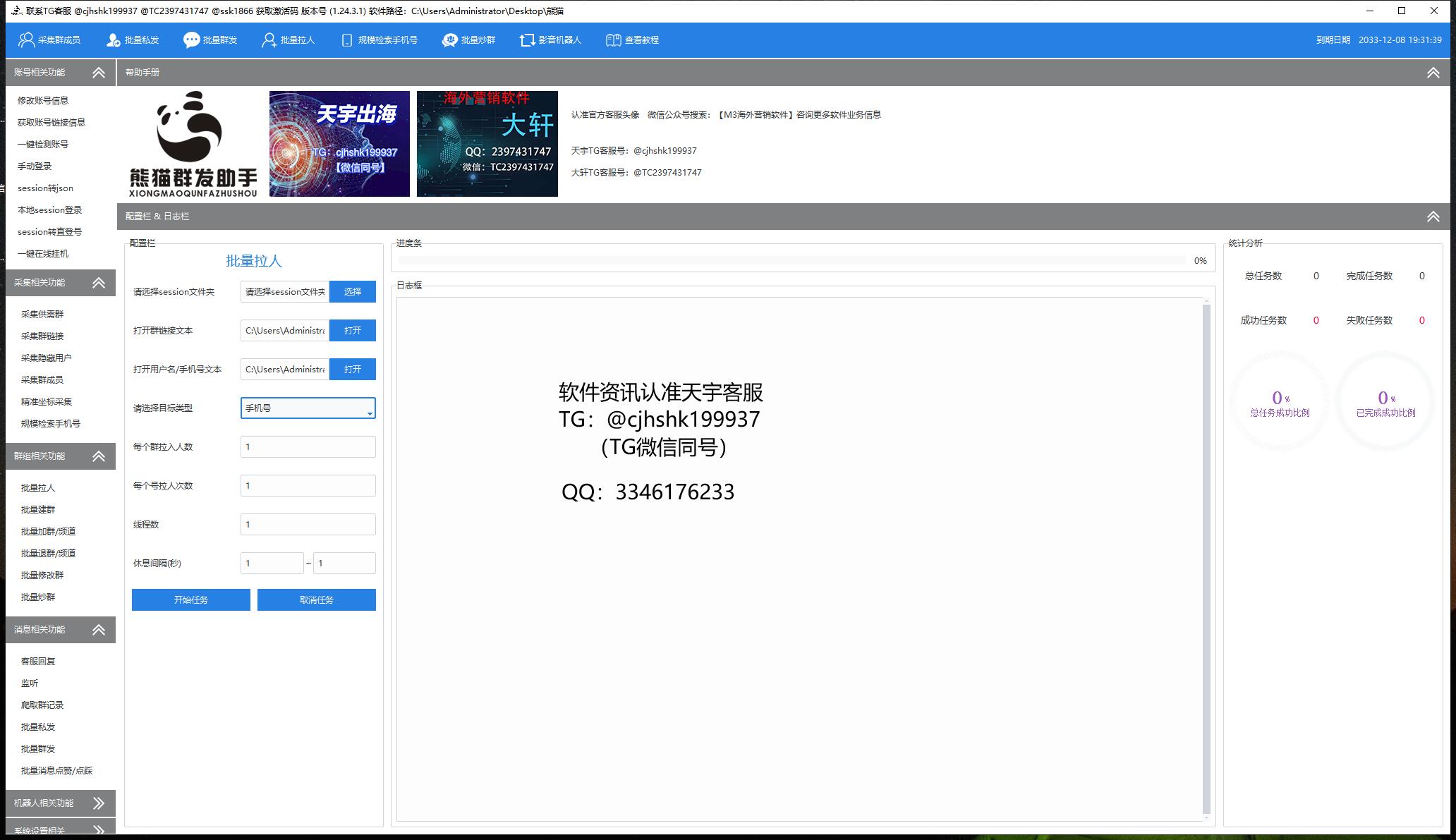Open 一键检测账号 in the sidebar
This screenshot has height=840, width=1456.
(x=43, y=144)
